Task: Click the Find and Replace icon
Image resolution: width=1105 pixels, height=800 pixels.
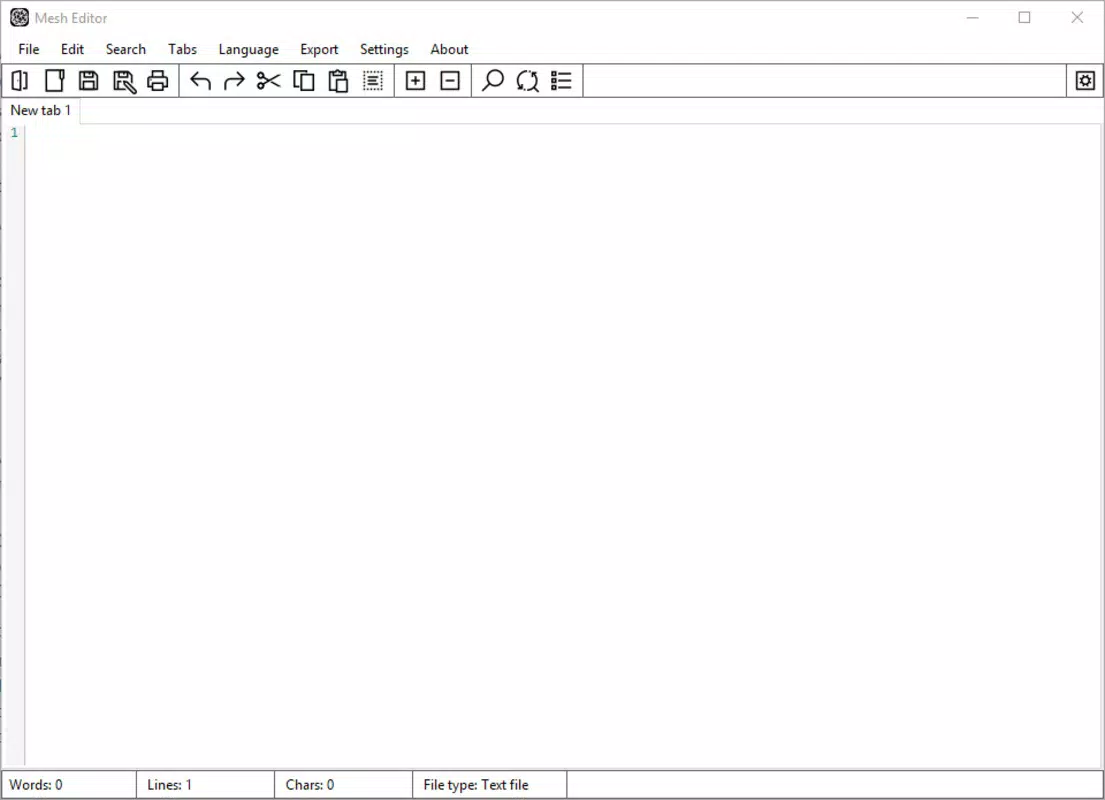Action: click(x=527, y=80)
